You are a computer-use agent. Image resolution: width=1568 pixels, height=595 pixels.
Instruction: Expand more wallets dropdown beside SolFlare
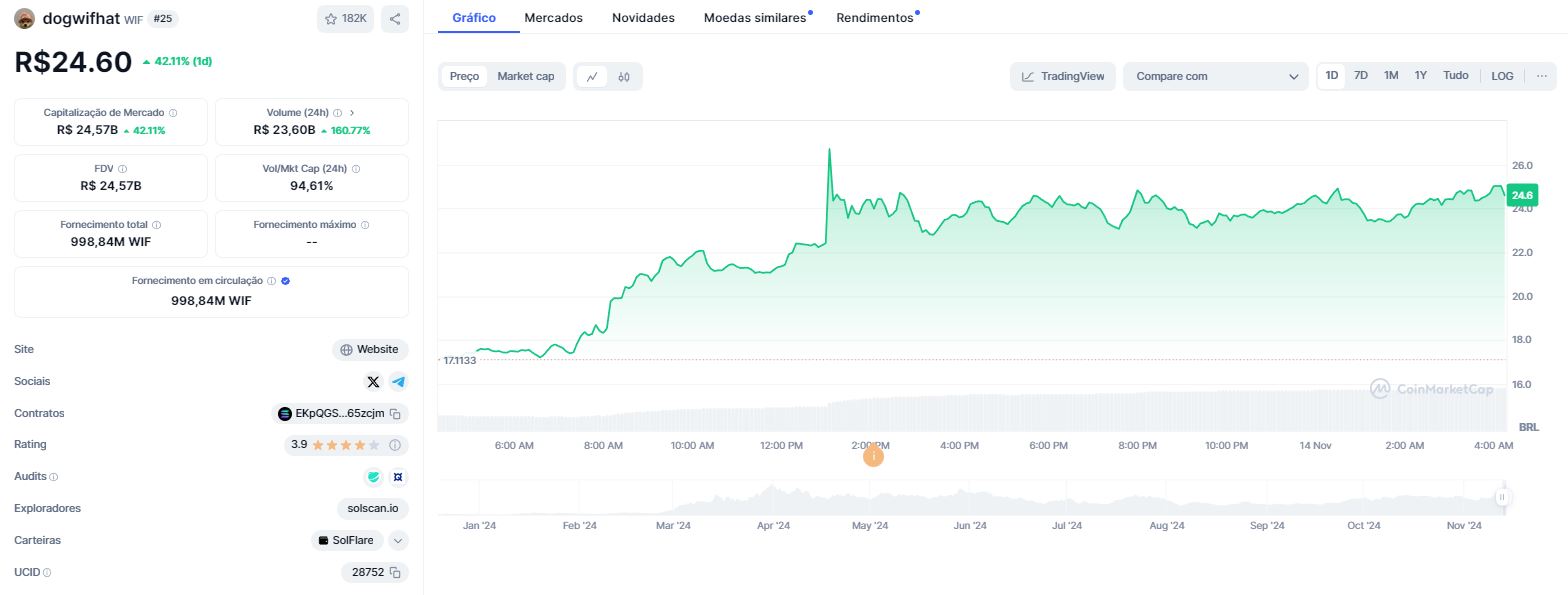pyautogui.click(x=398, y=540)
